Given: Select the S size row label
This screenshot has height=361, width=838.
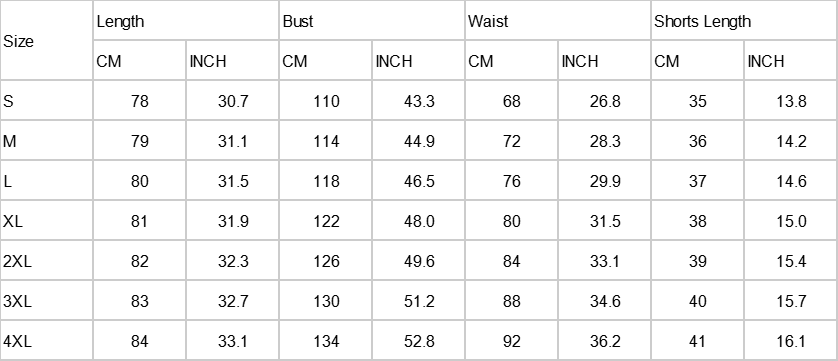Looking at the screenshot, I should tap(46, 101).
